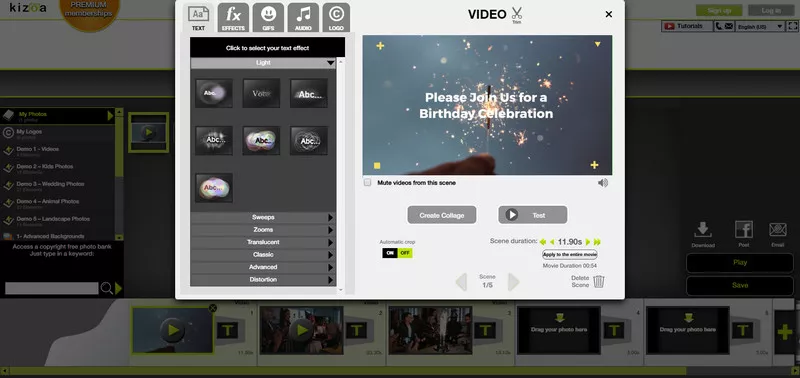Image resolution: width=800 pixels, height=378 pixels.
Task: Choose the colorful pastel glow text effect in row two
Action: coord(261,140)
